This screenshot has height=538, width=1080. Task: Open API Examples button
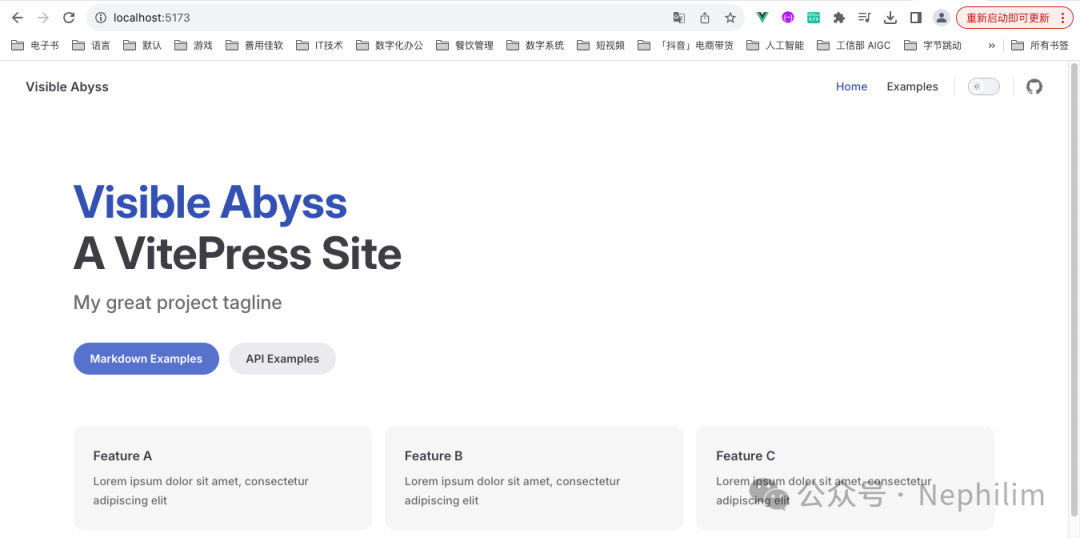click(282, 359)
